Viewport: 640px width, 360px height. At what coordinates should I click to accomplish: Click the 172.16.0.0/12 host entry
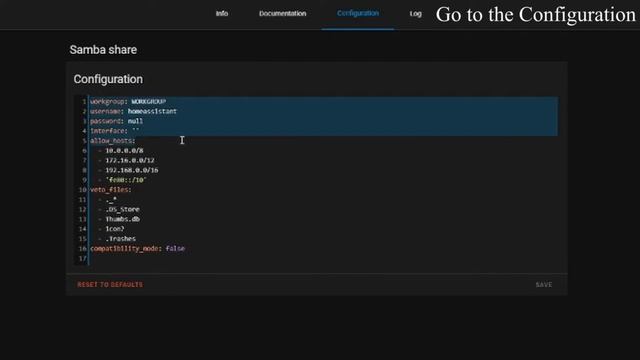pos(130,160)
